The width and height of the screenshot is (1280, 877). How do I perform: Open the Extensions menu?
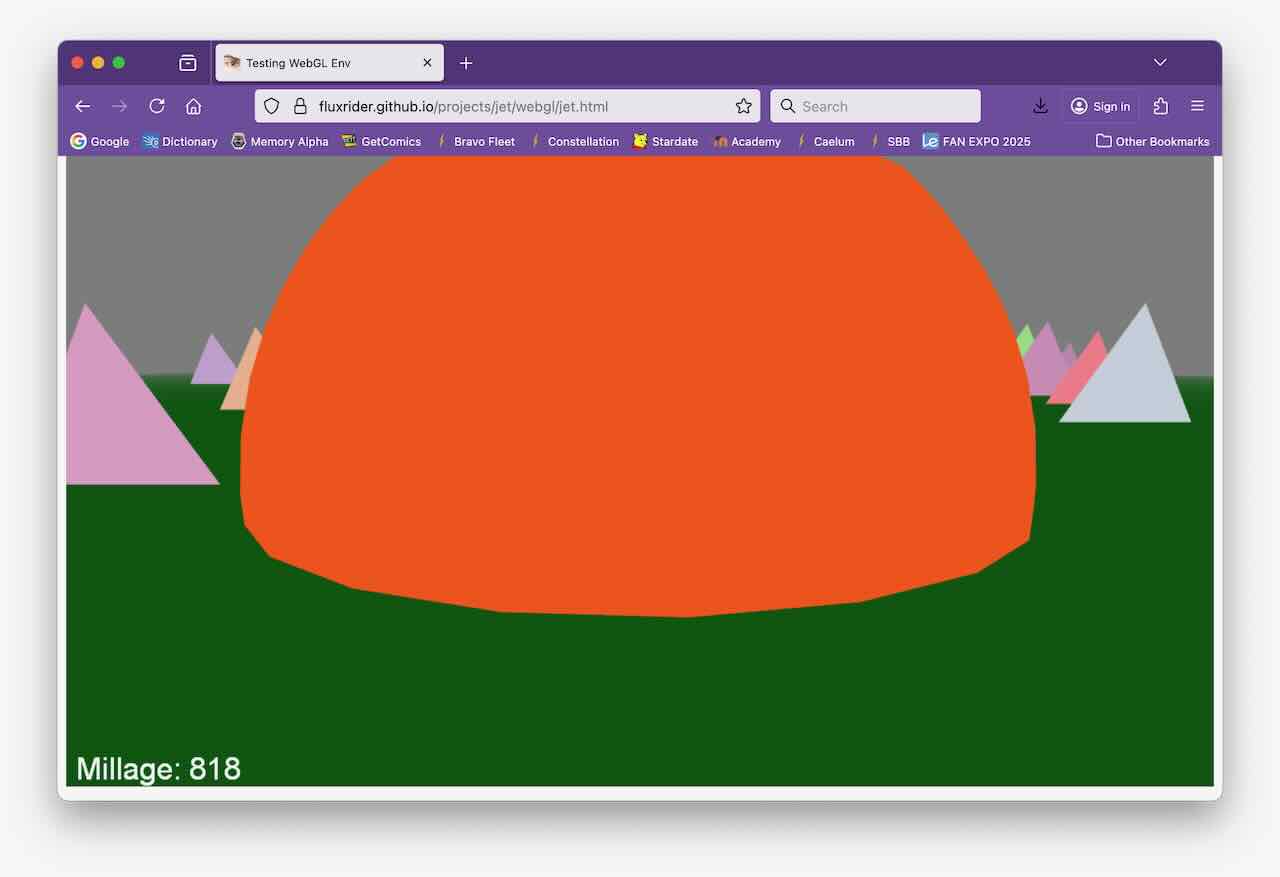tap(1161, 106)
